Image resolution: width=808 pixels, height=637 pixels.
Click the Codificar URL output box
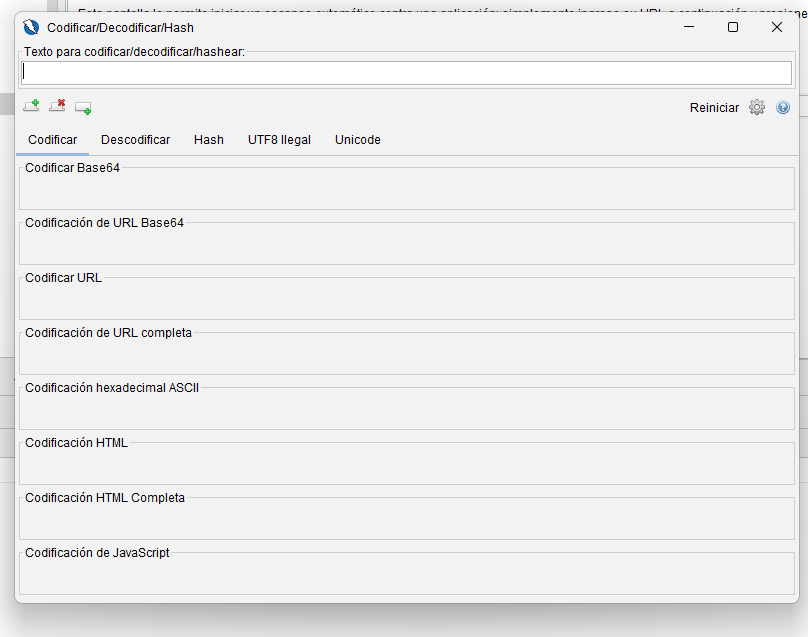coord(406,302)
